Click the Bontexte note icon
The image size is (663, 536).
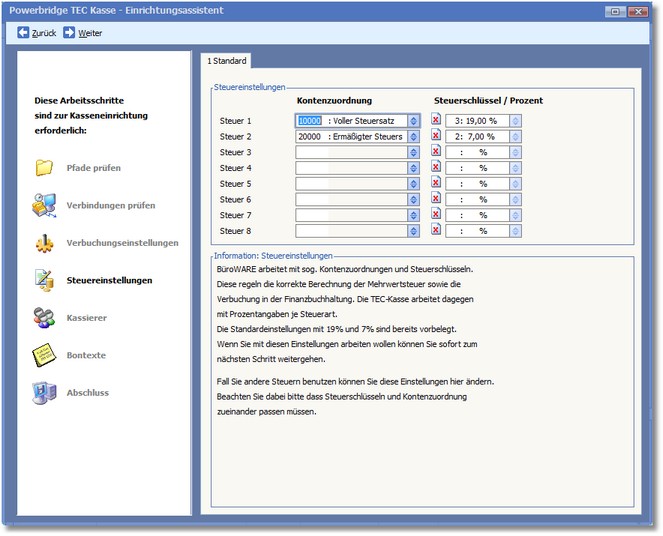44,355
